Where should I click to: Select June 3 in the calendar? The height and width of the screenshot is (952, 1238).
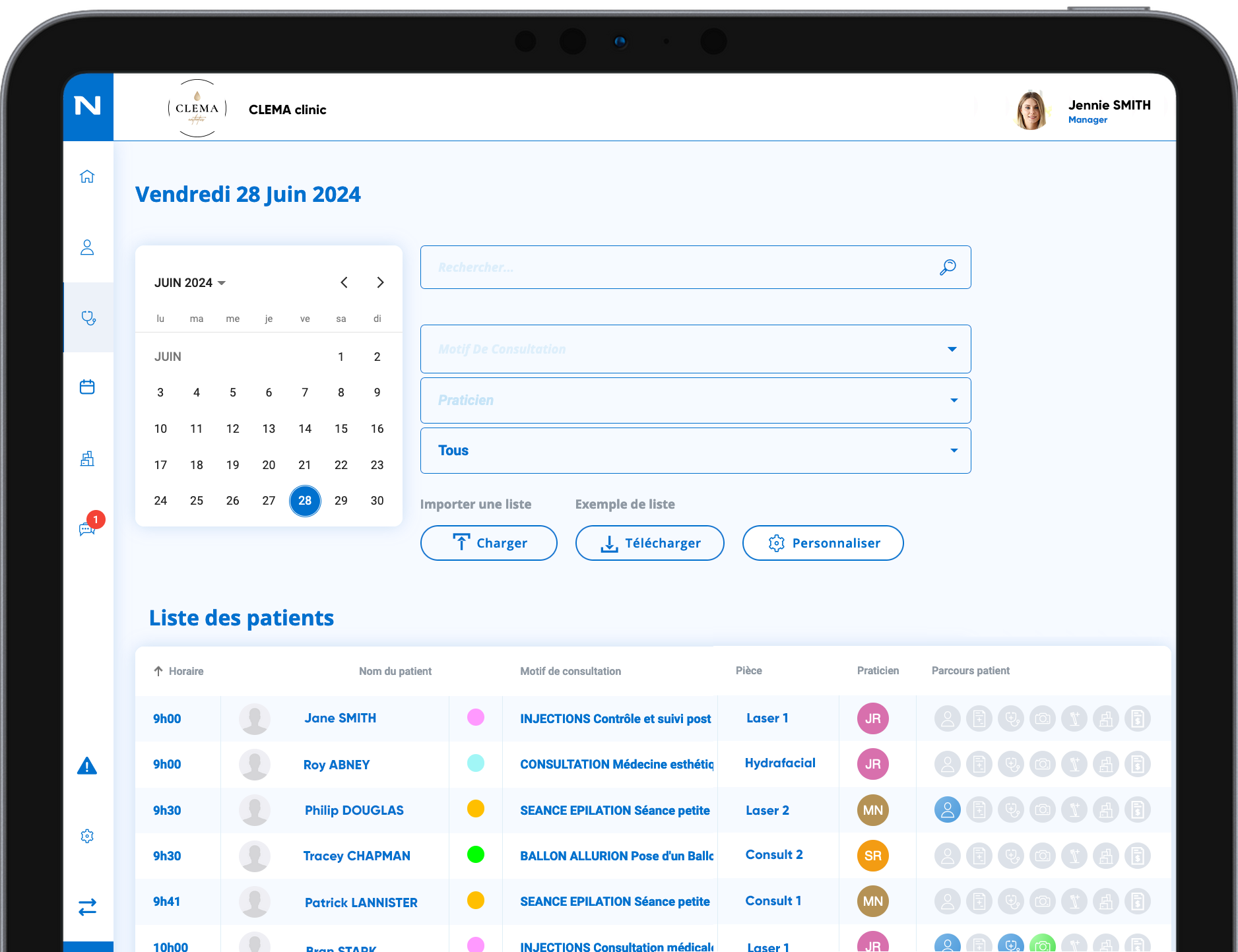160,393
